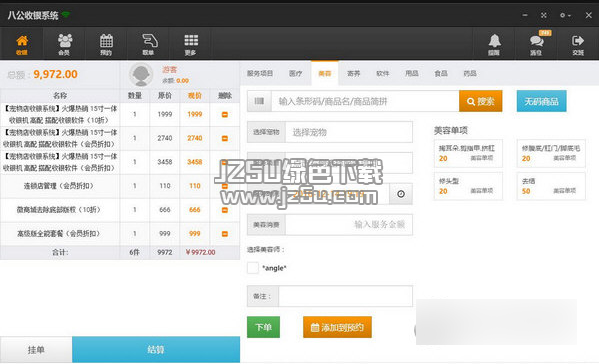Click the 连锁店管理 item row

pos(120,186)
